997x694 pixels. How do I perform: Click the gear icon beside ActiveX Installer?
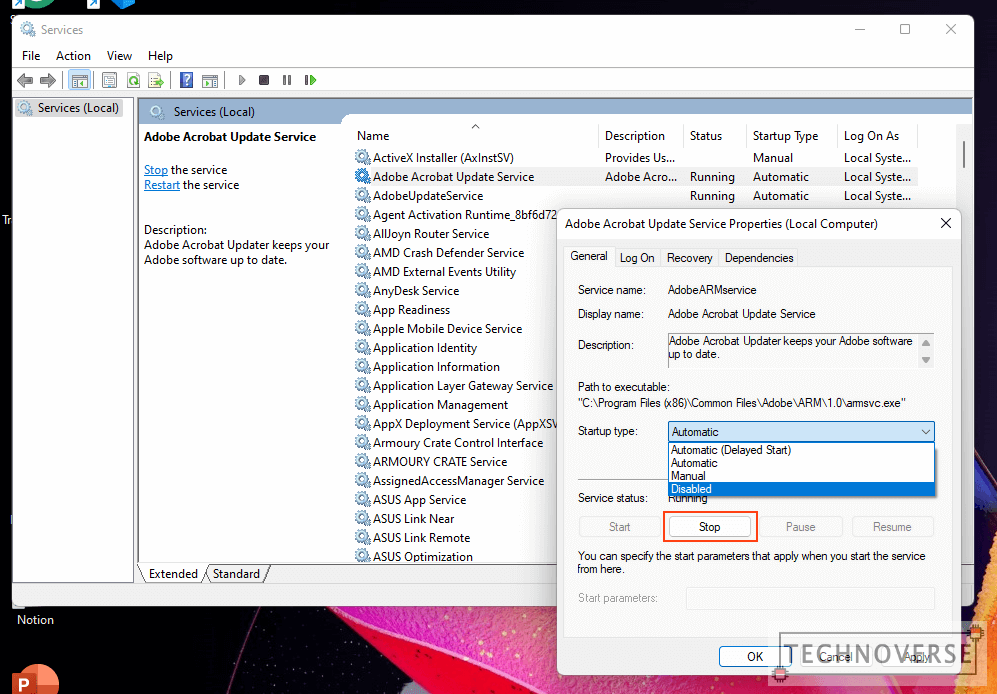(362, 157)
